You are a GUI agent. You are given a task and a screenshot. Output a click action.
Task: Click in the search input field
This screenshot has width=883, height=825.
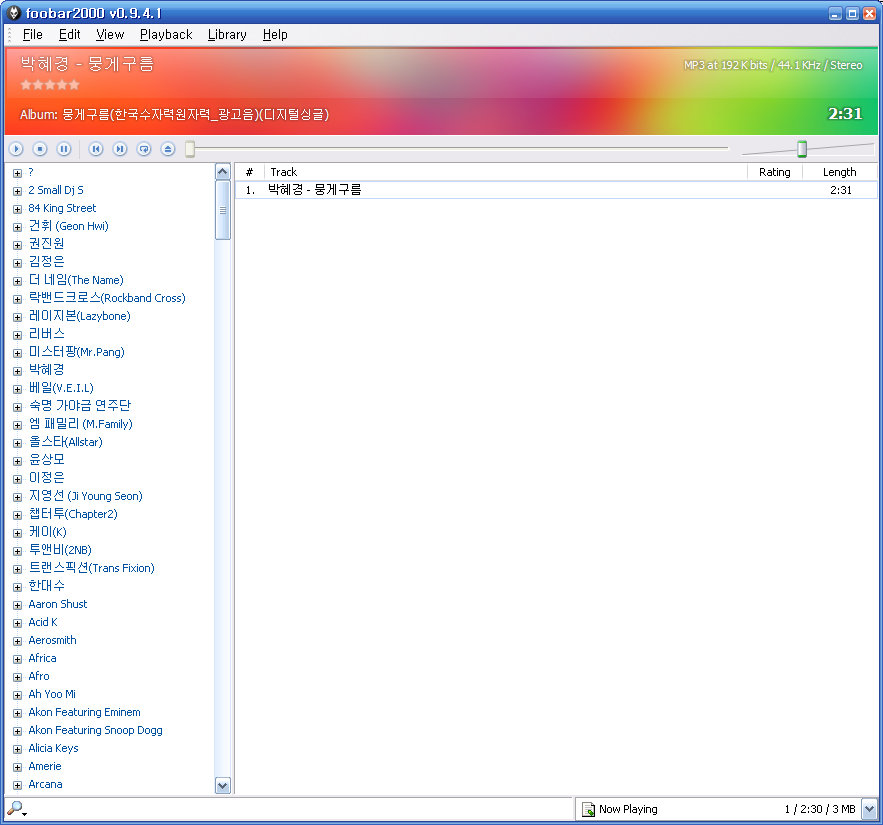(298, 809)
